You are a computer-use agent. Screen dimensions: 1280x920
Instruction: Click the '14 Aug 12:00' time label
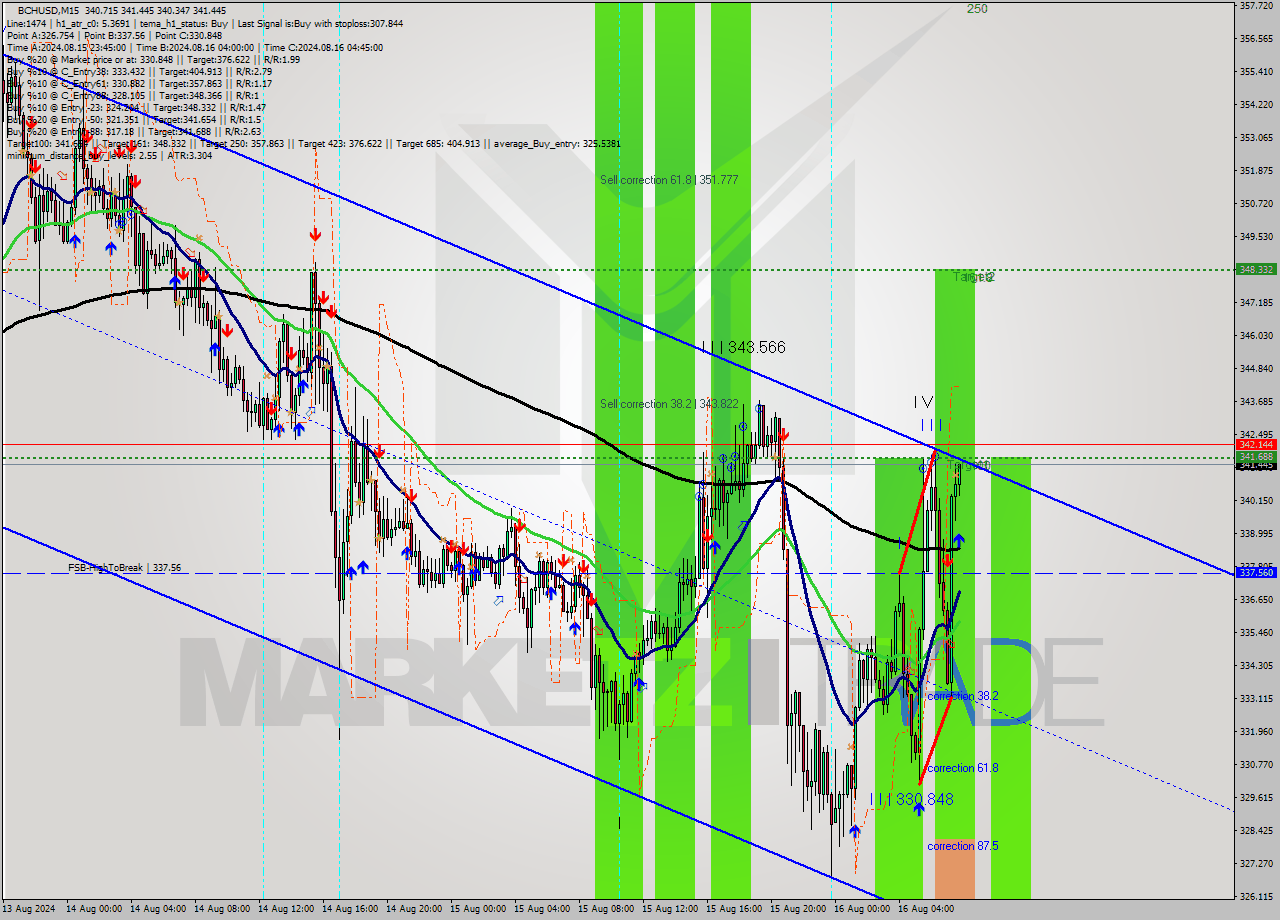(x=286, y=909)
